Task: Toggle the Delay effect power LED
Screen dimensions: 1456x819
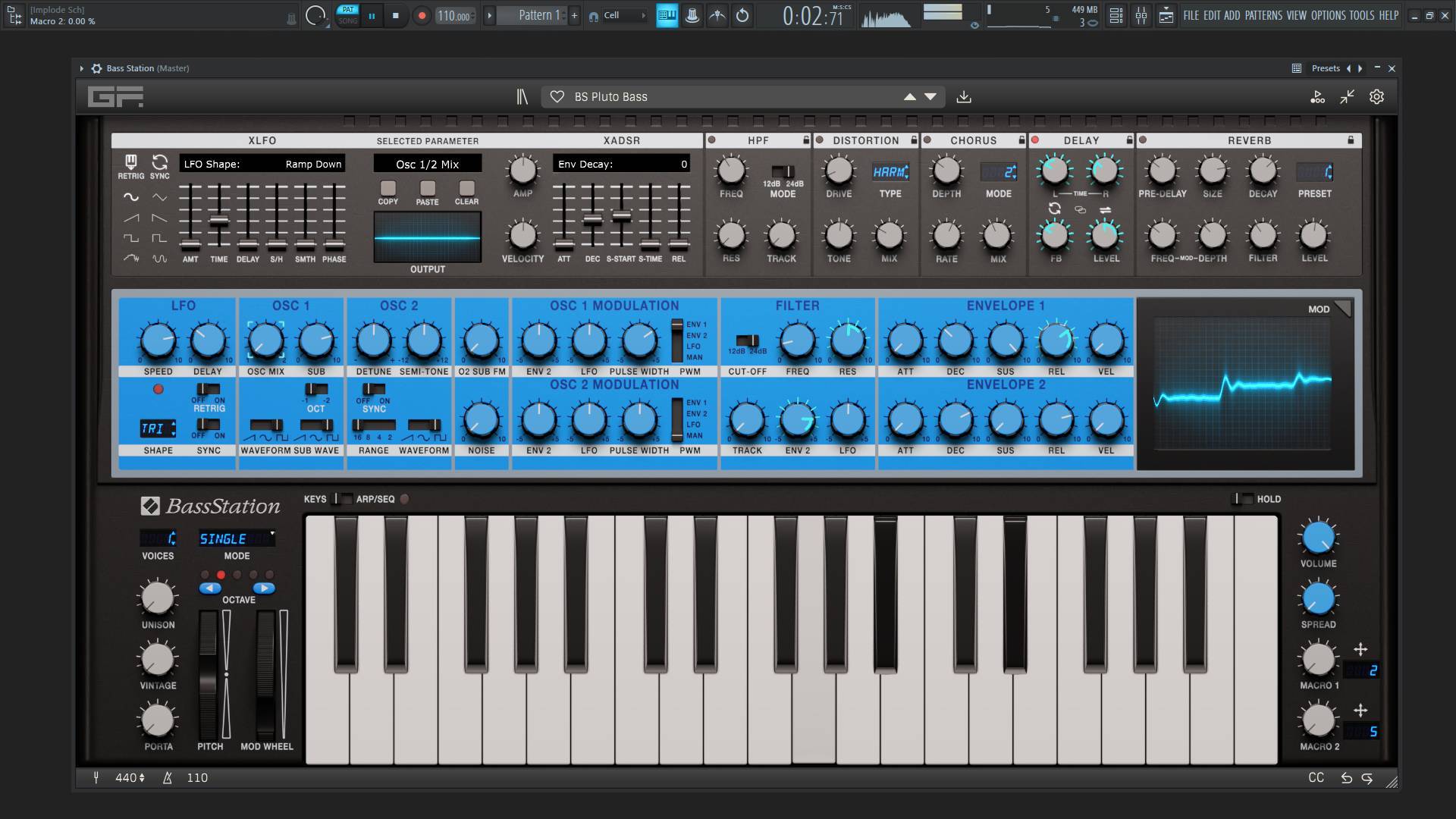Action: [x=1034, y=140]
